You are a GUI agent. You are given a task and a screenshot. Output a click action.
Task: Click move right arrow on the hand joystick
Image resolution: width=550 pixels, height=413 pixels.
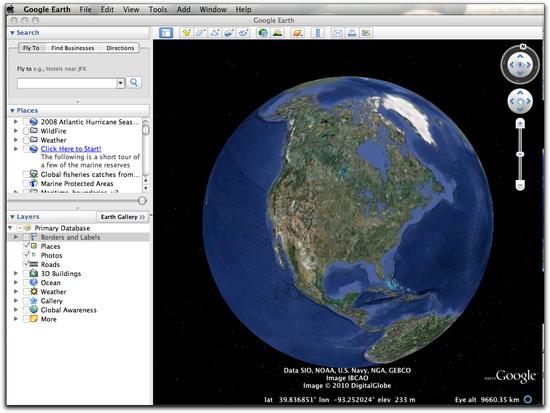pos(528,101)
